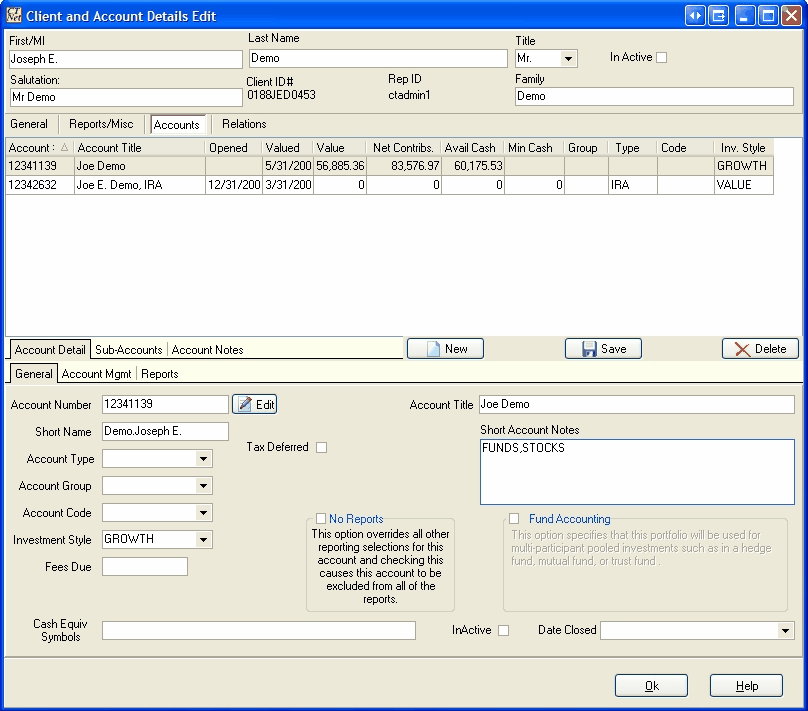Click the dock window icon in title bar
Image resolution: width=808 pixels, height=711 pixels.
(x=719, y=15)
